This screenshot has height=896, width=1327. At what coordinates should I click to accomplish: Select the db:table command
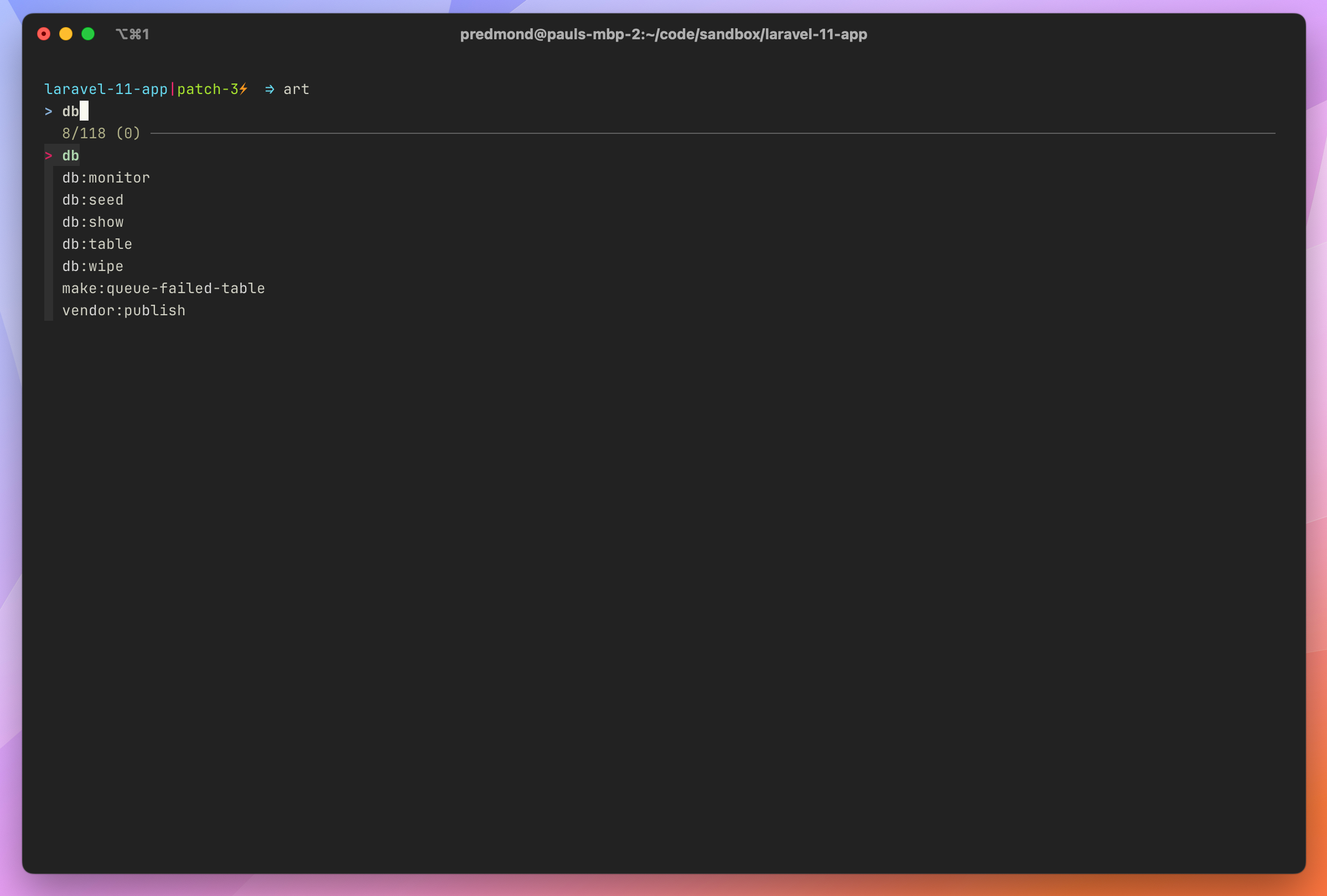[97, 244]
